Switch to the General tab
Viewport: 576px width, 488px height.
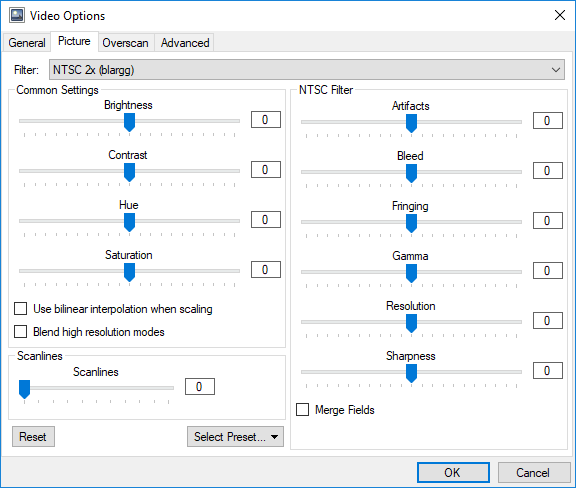coord(27,43)
